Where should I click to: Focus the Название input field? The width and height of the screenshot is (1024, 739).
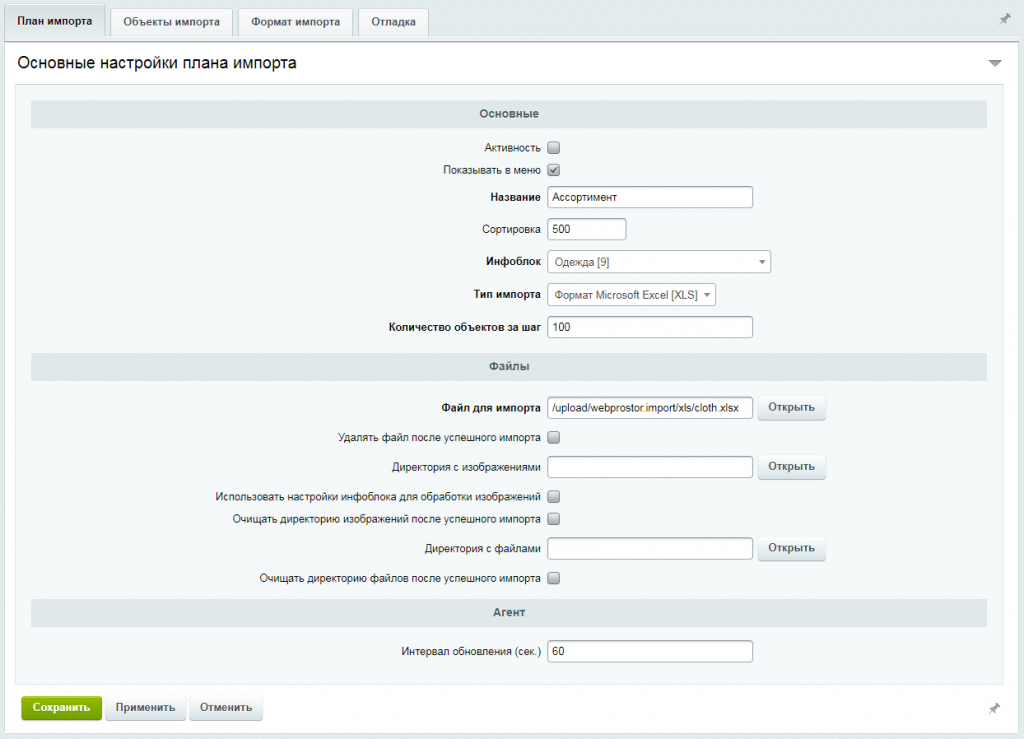pyautogui.click(x=650, y=197)
